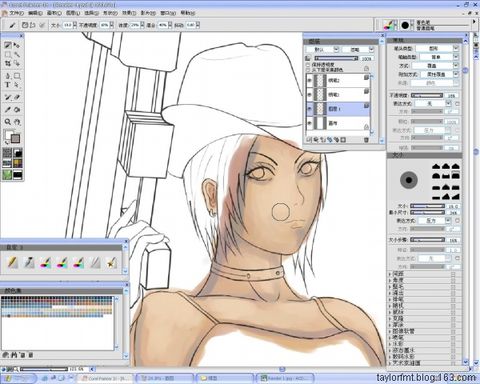Viewport: 480px width, 384px height.
Task: Expand the 角度 brush control section
Action: click(390, 280)
